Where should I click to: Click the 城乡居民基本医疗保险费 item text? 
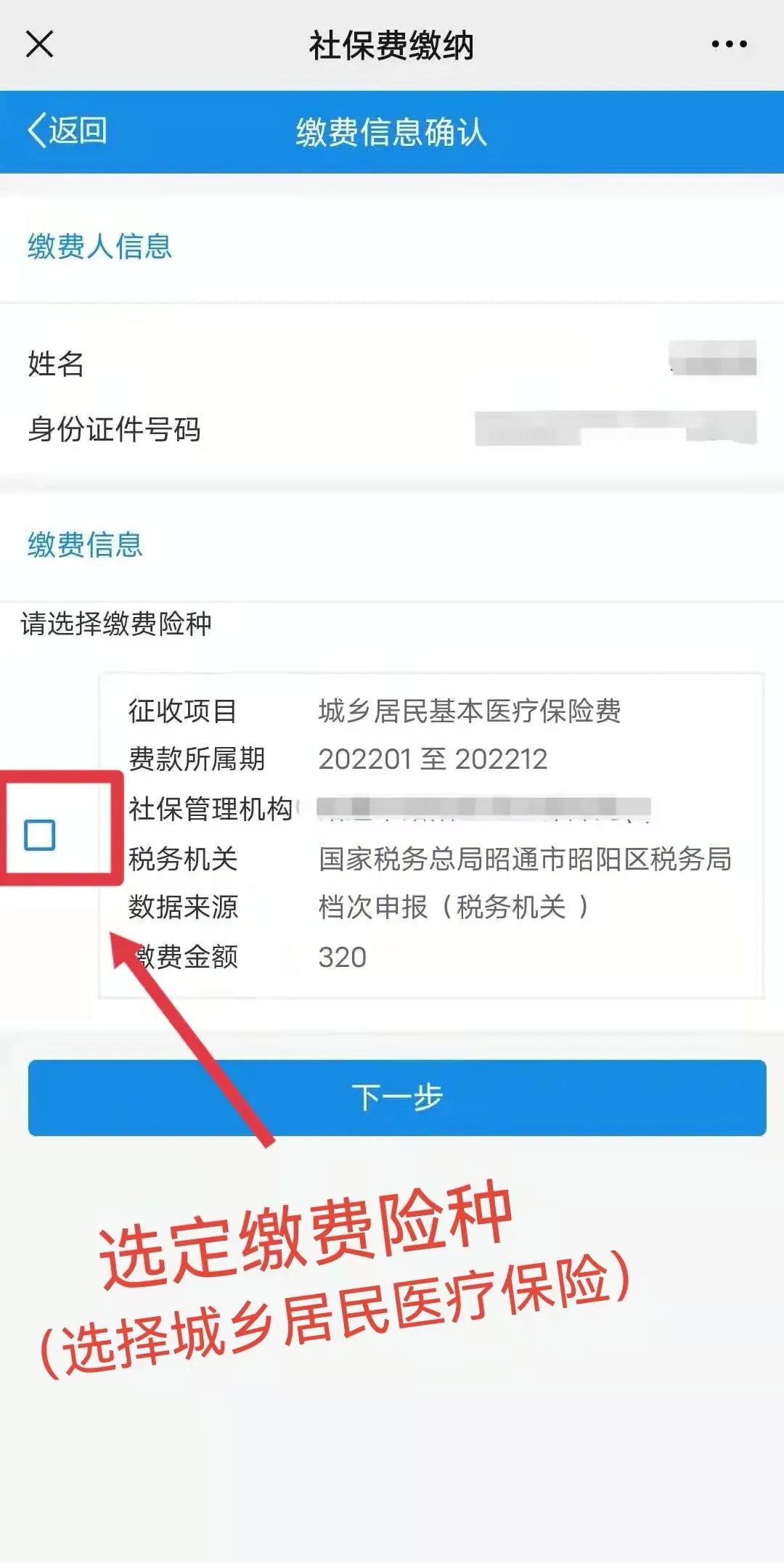470,711
